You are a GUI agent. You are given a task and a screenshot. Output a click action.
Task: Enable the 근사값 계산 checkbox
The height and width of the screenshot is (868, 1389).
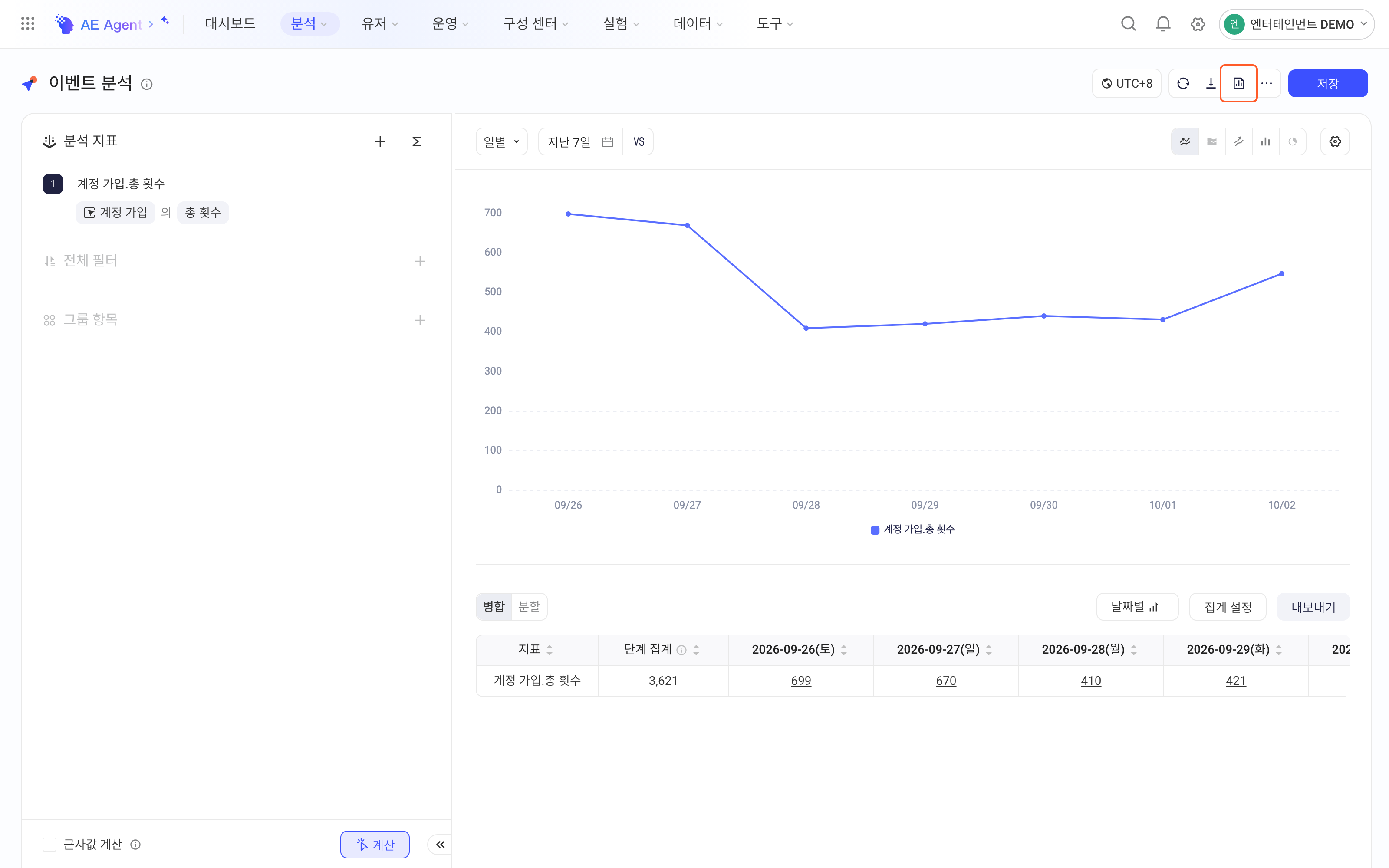coord(49,844)
